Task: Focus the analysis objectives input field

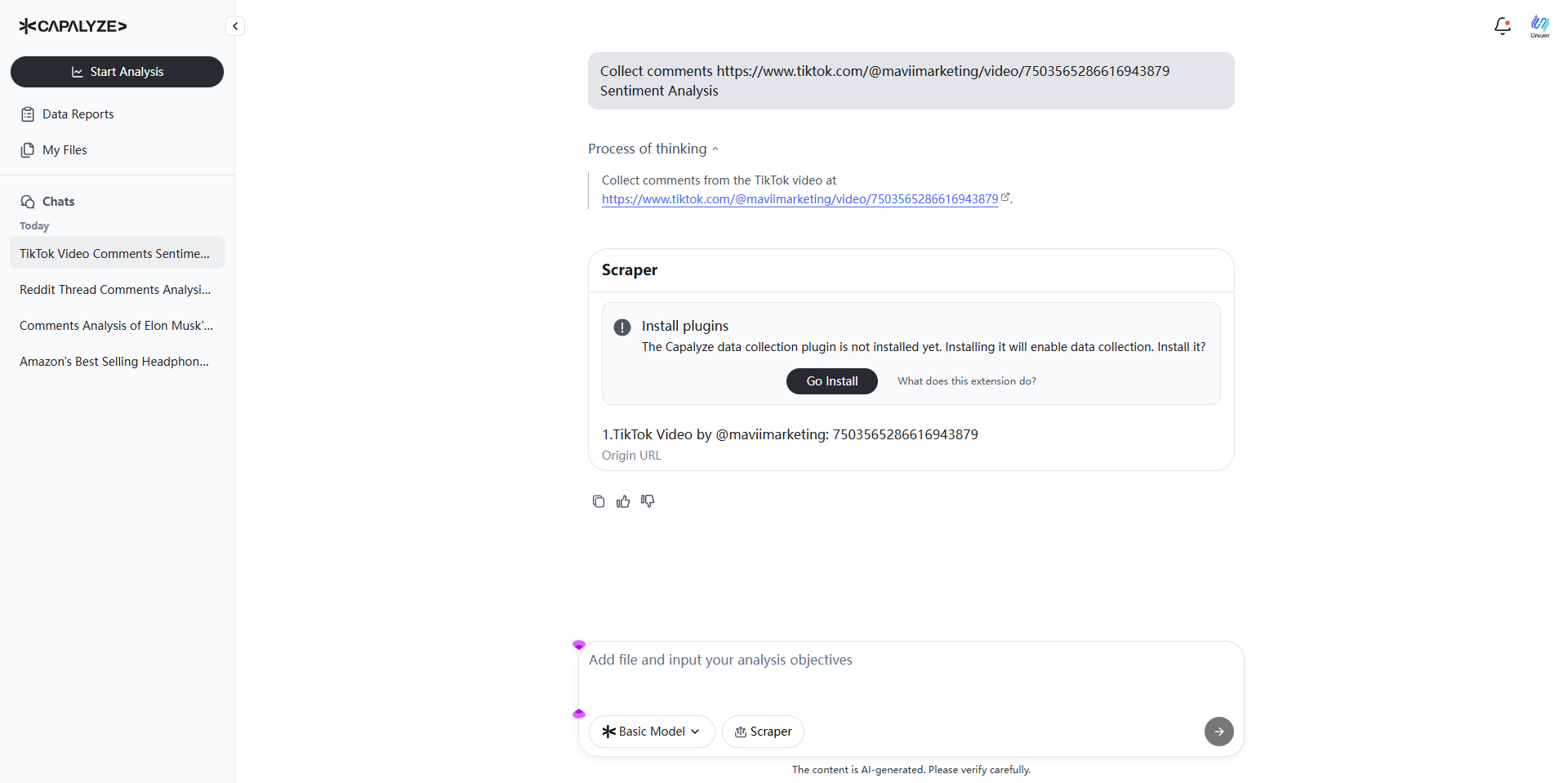Action: (x=911, y=674)
